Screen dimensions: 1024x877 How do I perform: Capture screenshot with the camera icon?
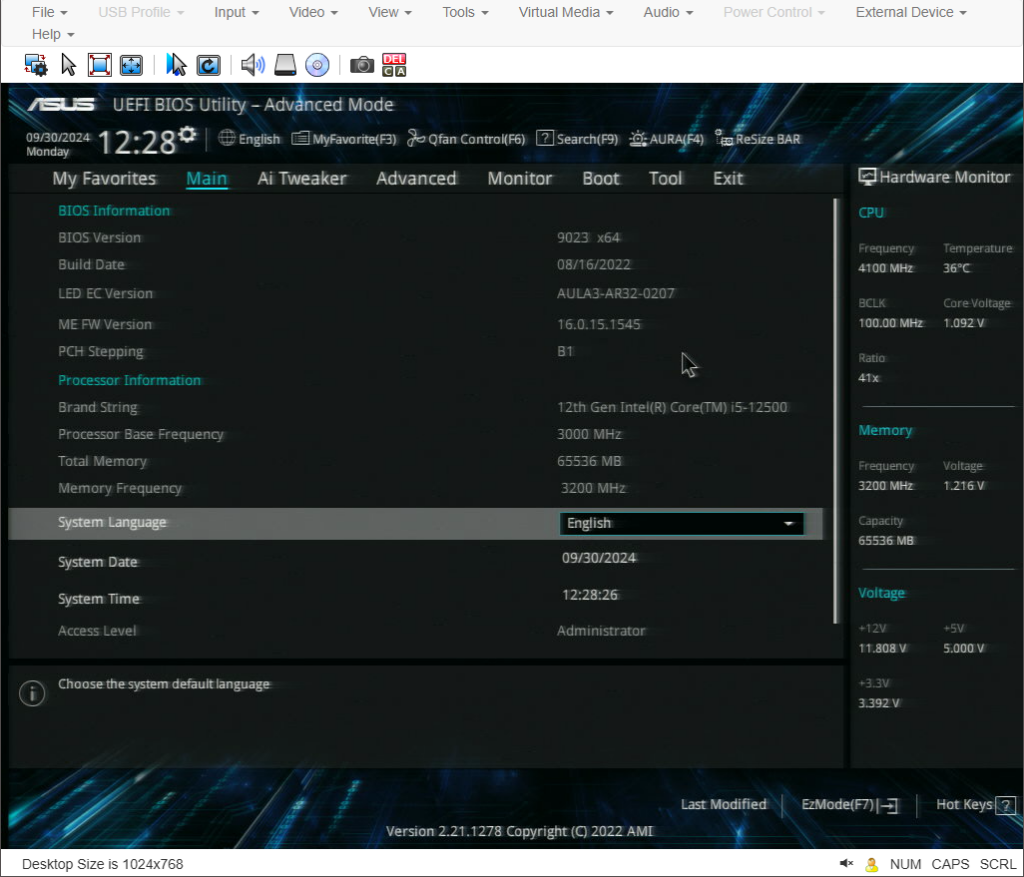tap(362, 64)
